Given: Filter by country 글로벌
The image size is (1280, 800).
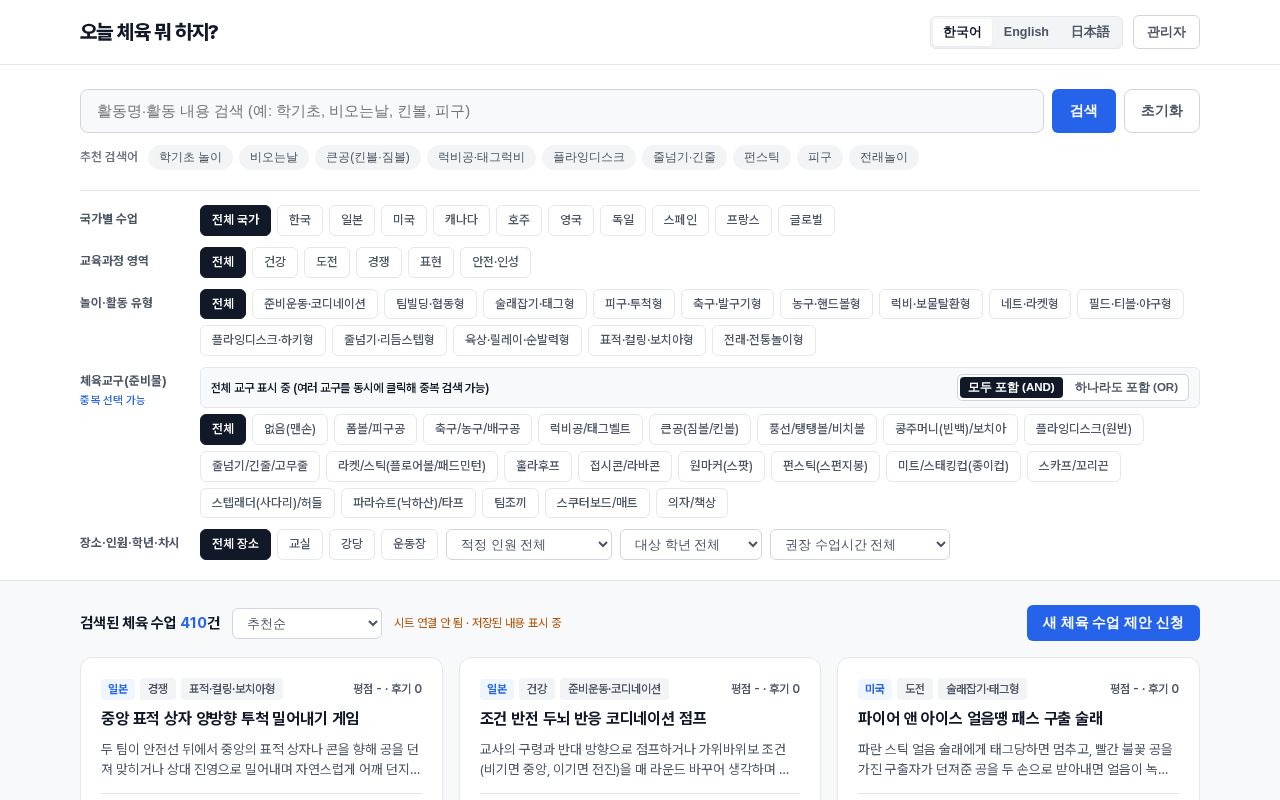Looking at the screenshot, I should pyautogui.click(x=806, y=220).
